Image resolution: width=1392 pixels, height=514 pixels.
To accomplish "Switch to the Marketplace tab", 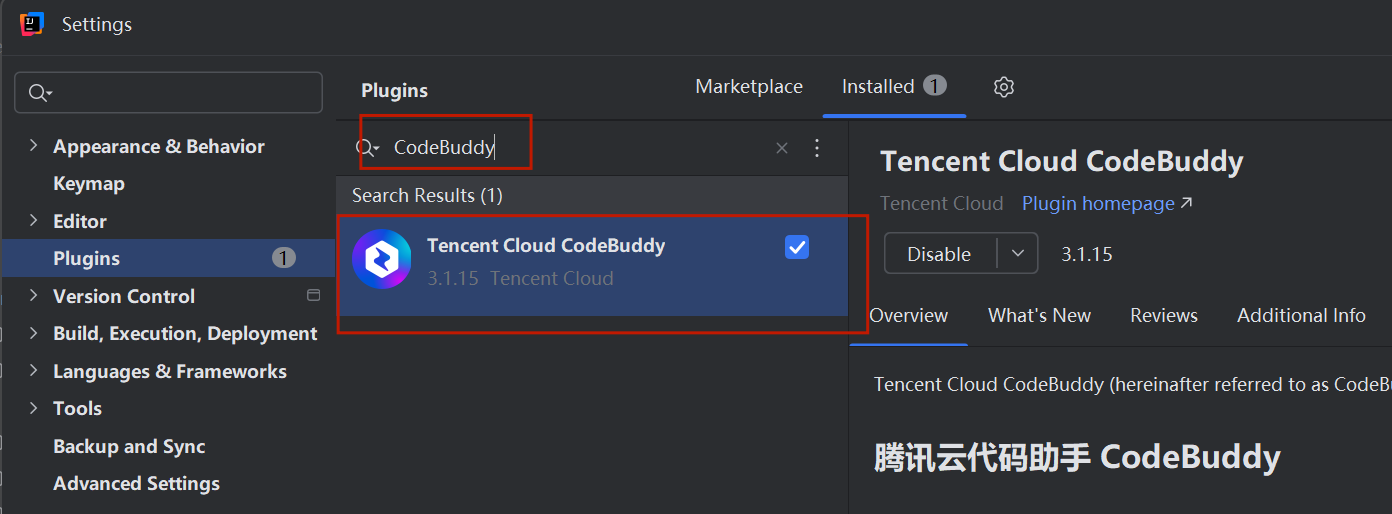I will 749,87.
